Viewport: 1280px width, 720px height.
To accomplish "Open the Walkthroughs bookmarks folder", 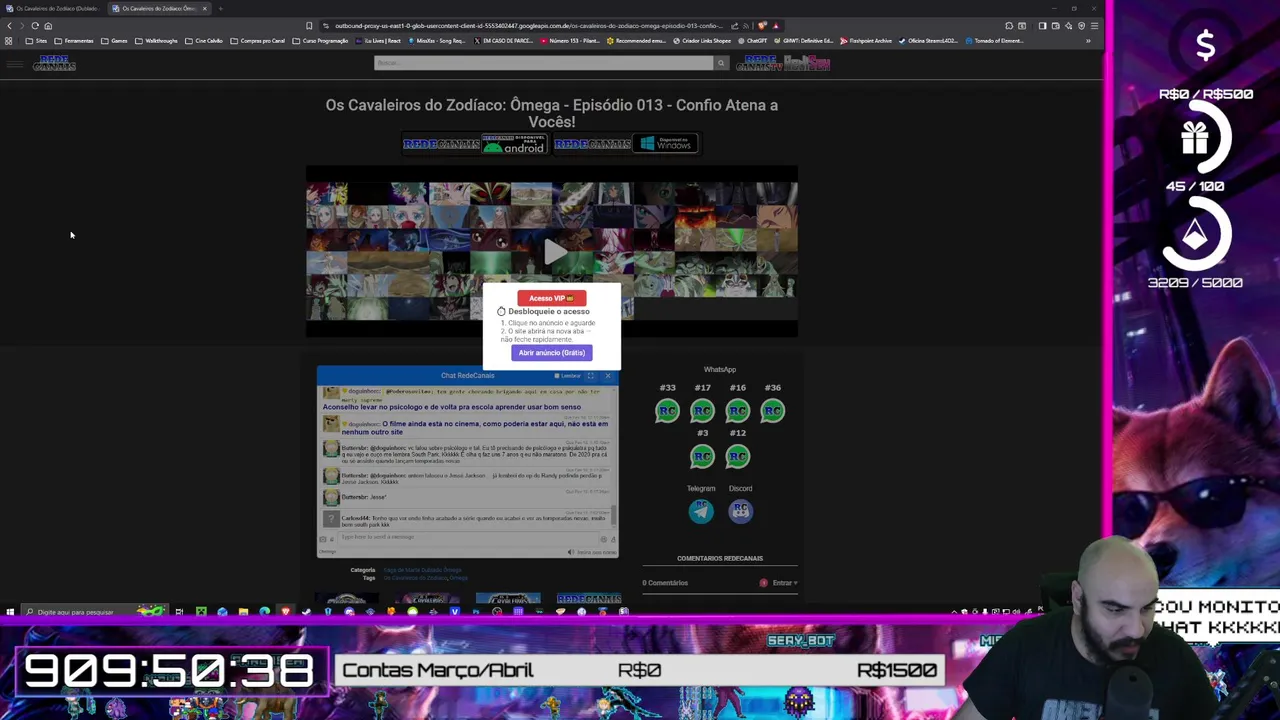I will click(x=157, y=41).
